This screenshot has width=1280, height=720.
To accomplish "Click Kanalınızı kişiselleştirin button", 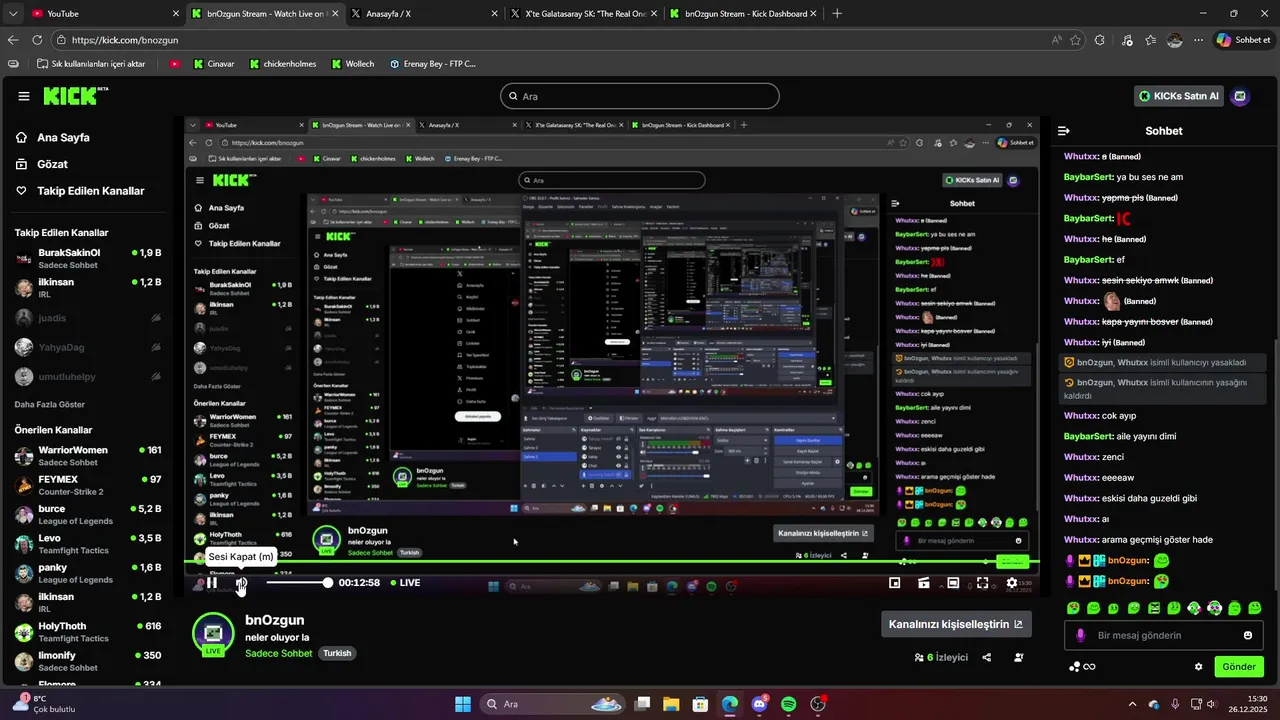I will point(956,624).
